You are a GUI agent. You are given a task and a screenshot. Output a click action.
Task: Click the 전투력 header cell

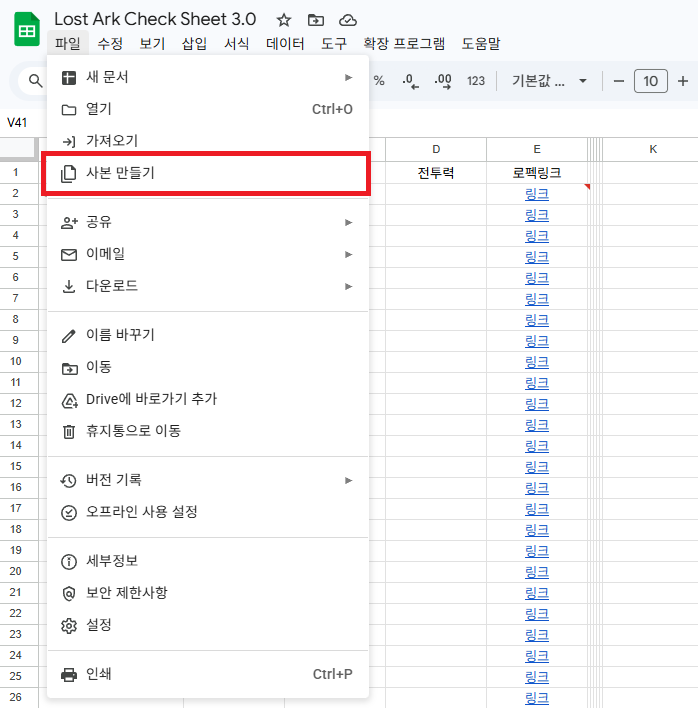(436, 172)
